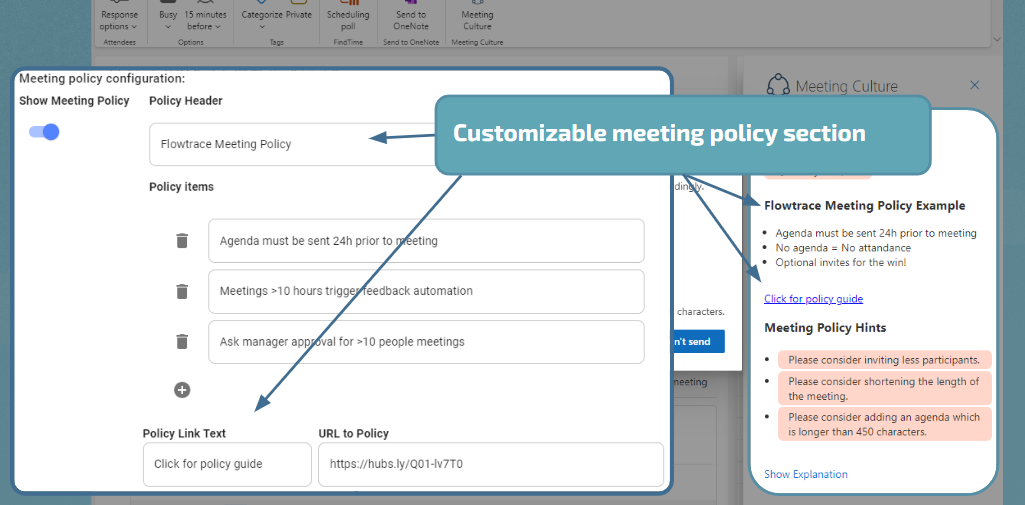This screenshot has width=1025, height=505.
Task: Open the Busy status dropdown
Action: point(168,20)
